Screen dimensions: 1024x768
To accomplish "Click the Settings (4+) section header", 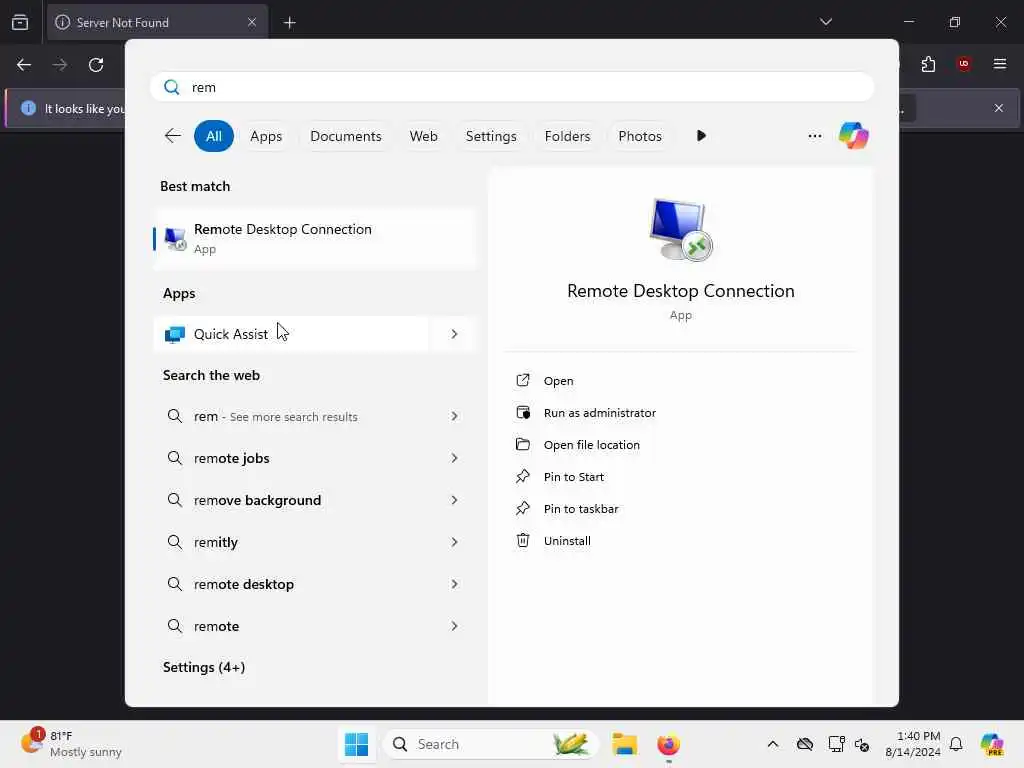I will coord(204,667).
